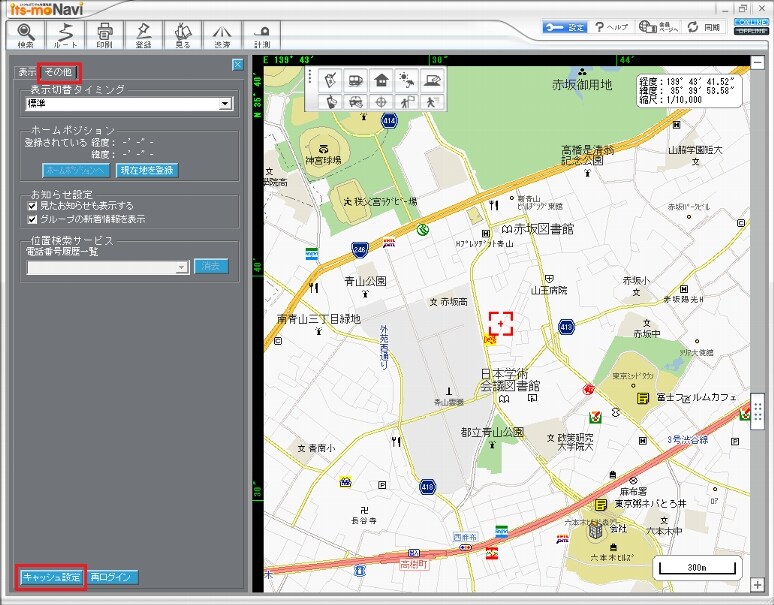Toggle 見たお知らせも表示する checkbox
The image size is (774, 605).
pos(33,206)
